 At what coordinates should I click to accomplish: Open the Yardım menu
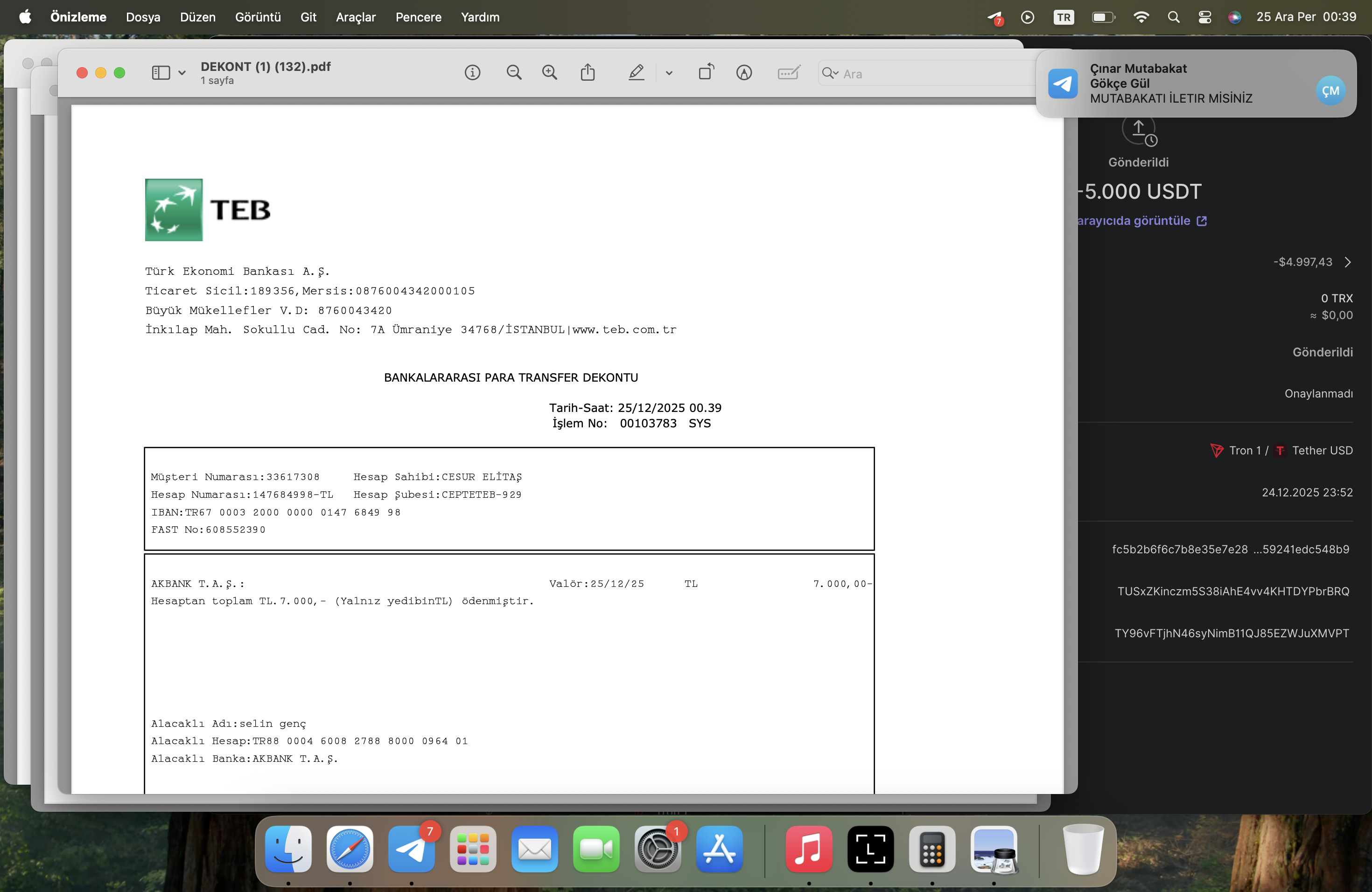[x=480, y=17]
